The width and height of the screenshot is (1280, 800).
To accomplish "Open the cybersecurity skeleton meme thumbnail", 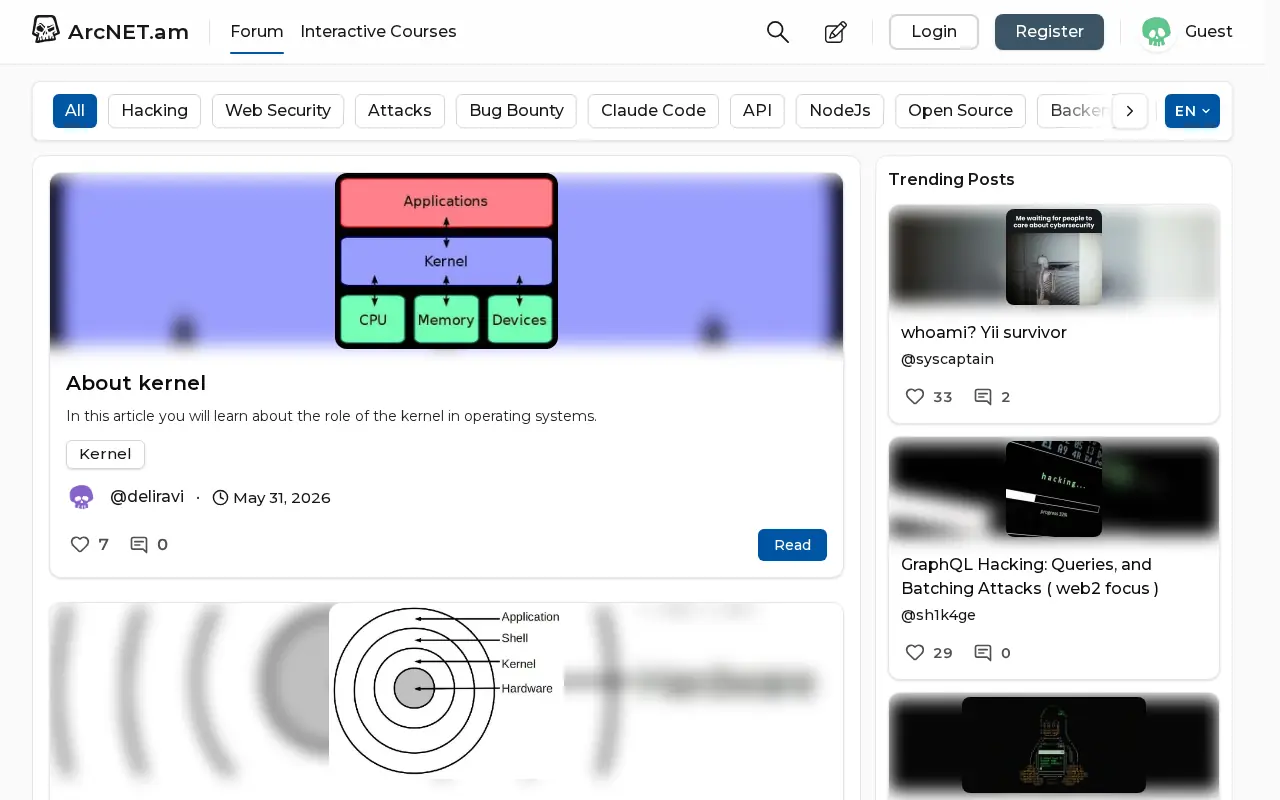I will point(1054,257).
